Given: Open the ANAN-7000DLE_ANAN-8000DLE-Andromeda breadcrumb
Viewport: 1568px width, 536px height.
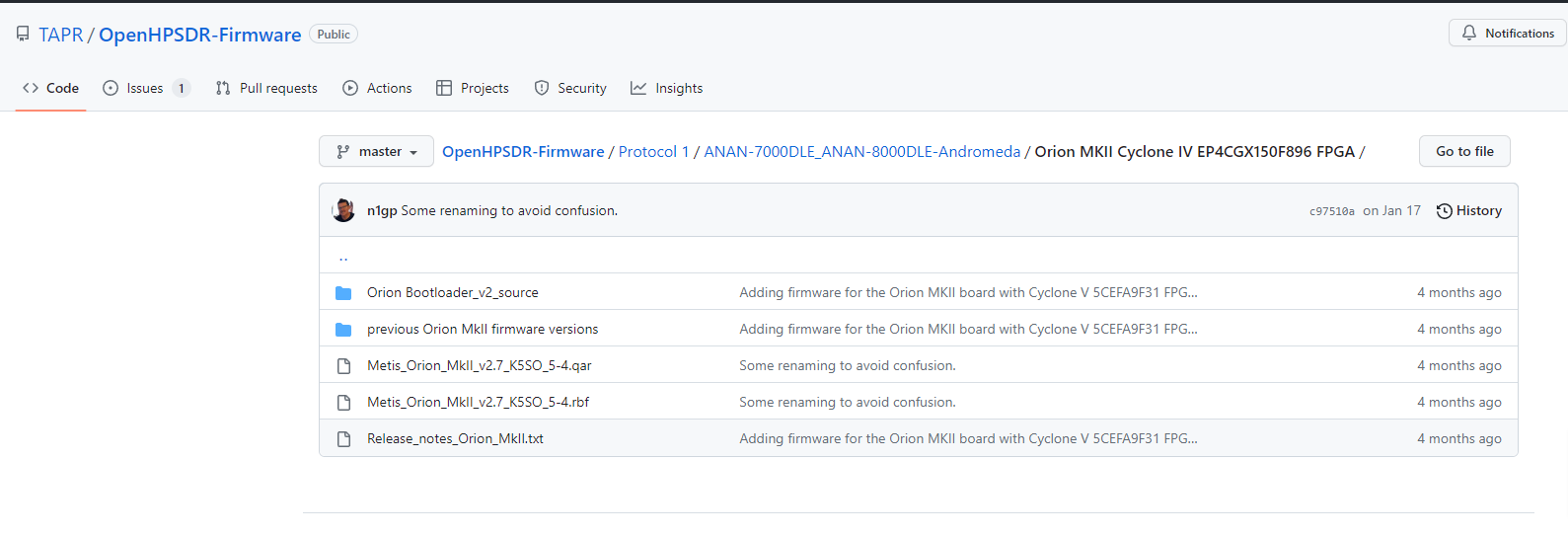Looking at the screenshot, I should point(861,151).
